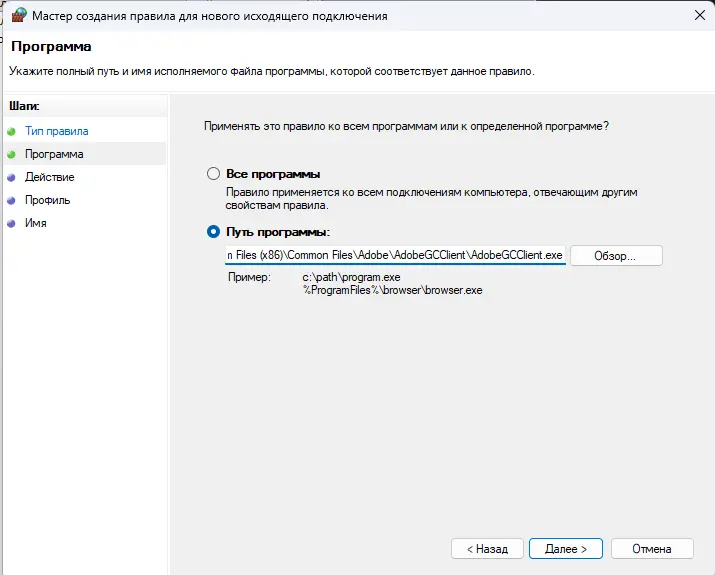
Task: Click the blue bullet beside "Имя"
Action: [12, 223]
